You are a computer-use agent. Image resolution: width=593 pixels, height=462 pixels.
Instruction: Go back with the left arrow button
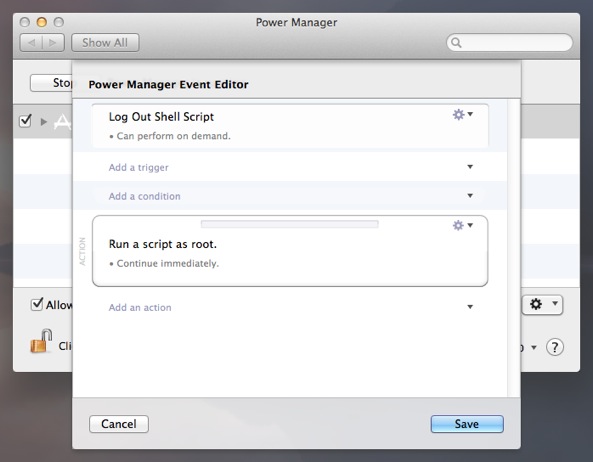(31, 43)
